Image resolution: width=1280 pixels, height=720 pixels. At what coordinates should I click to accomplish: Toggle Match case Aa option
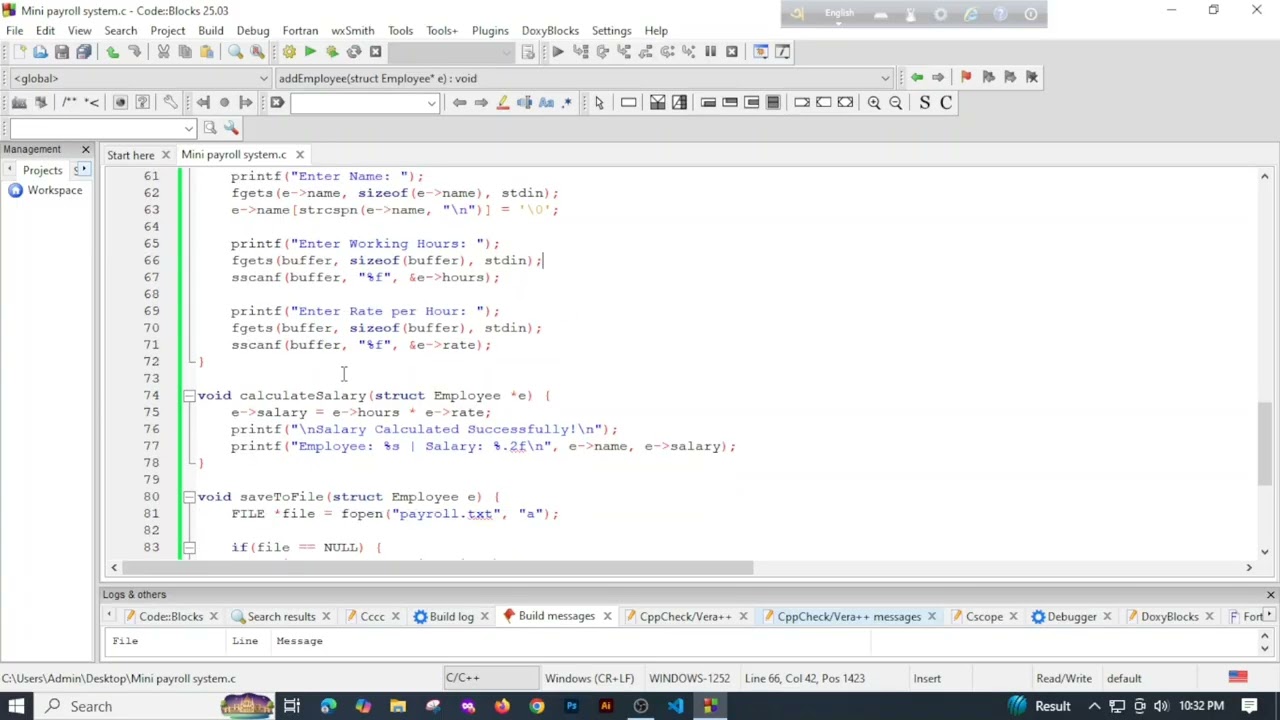(546, 102)
